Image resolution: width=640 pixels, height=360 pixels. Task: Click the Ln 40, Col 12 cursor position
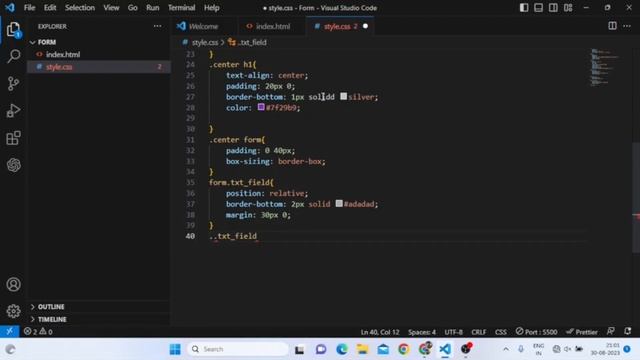(x=380, y=332)
